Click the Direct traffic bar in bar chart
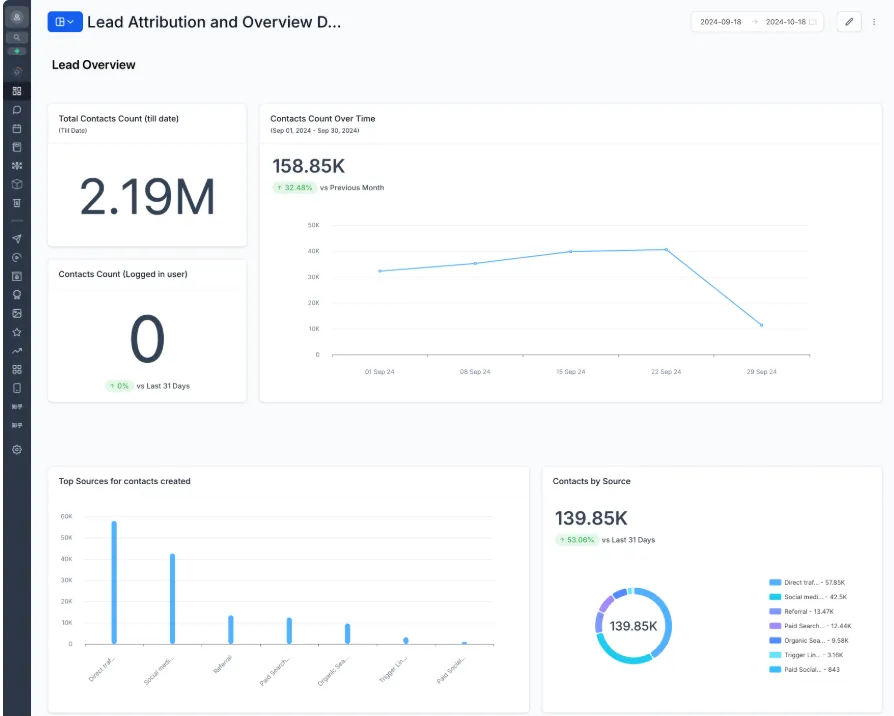 tap(114, 582)
